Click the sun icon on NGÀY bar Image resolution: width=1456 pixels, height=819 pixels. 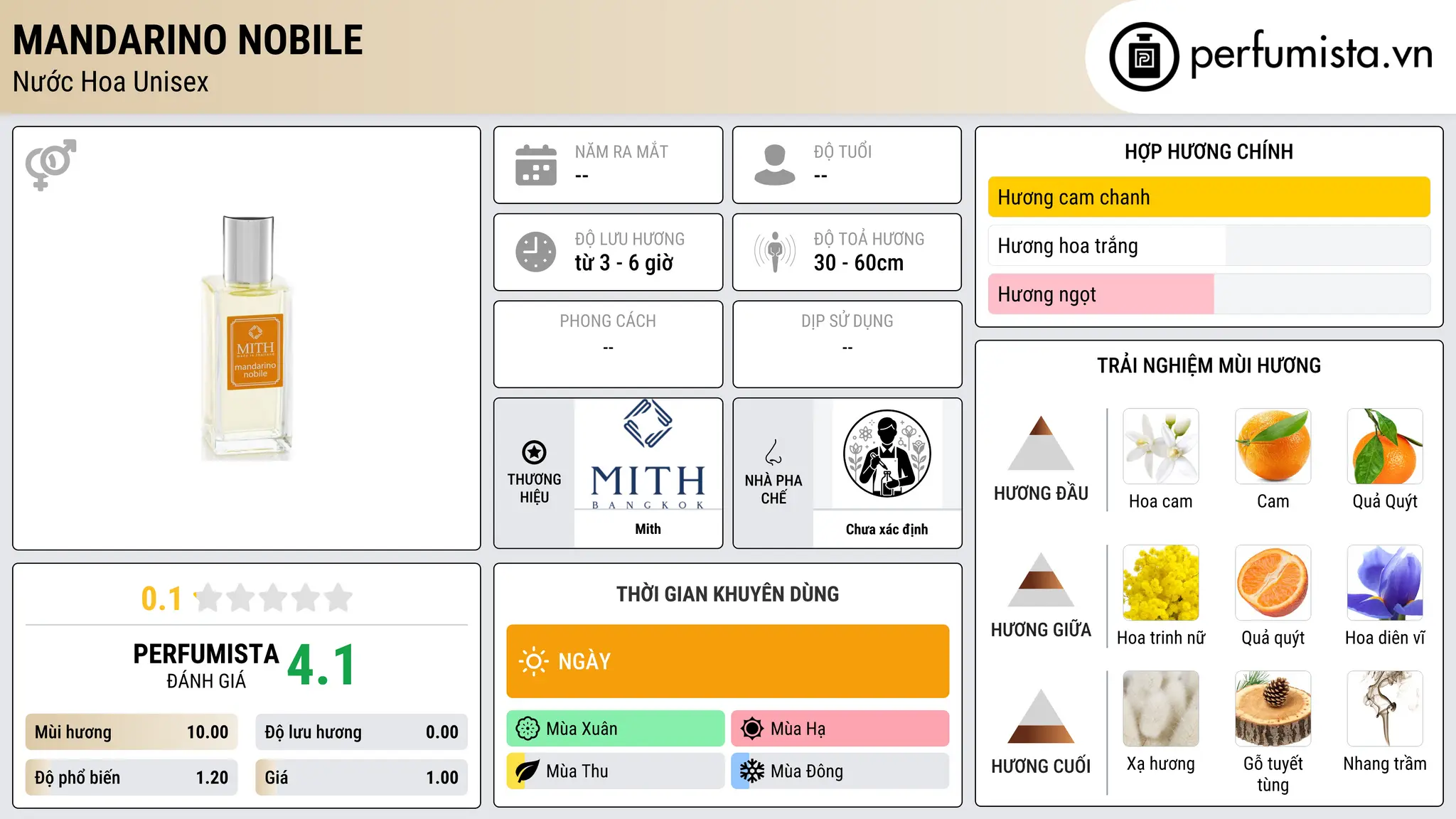click(533, 661)
